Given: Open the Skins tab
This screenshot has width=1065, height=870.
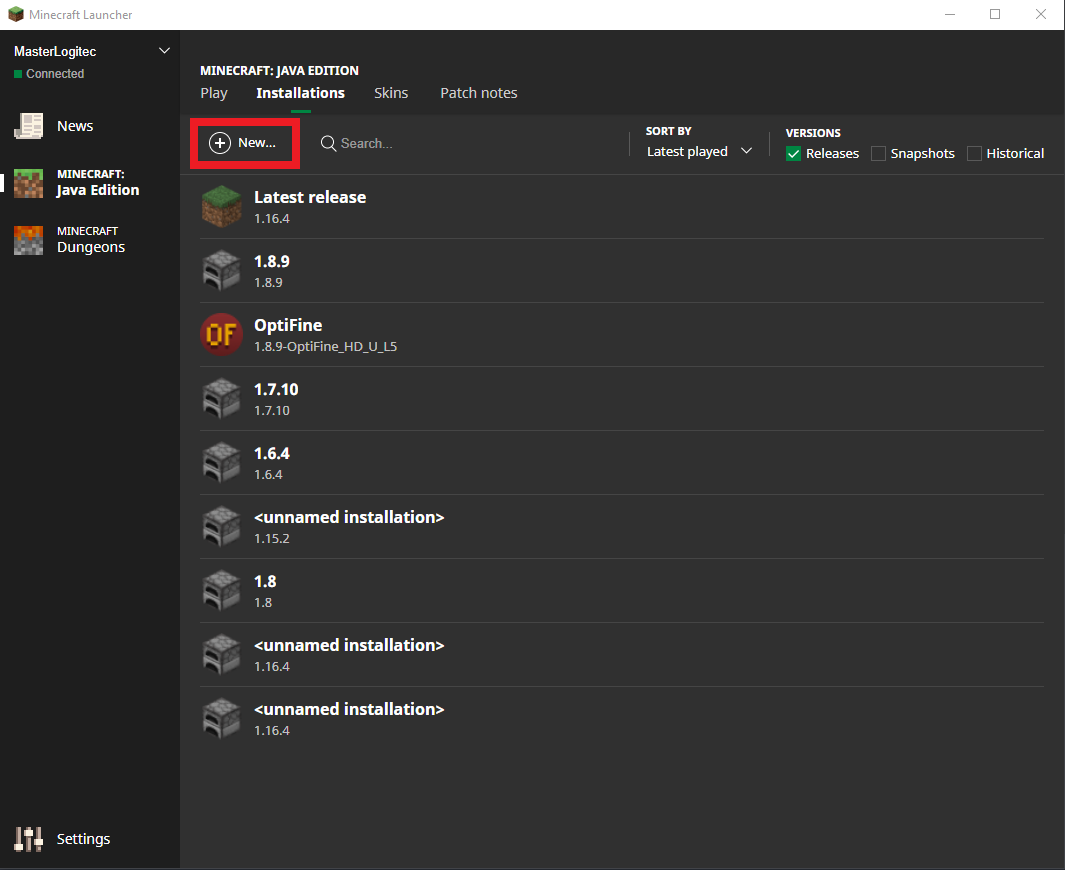Looking at the screenshot, I should coord(391,93).
